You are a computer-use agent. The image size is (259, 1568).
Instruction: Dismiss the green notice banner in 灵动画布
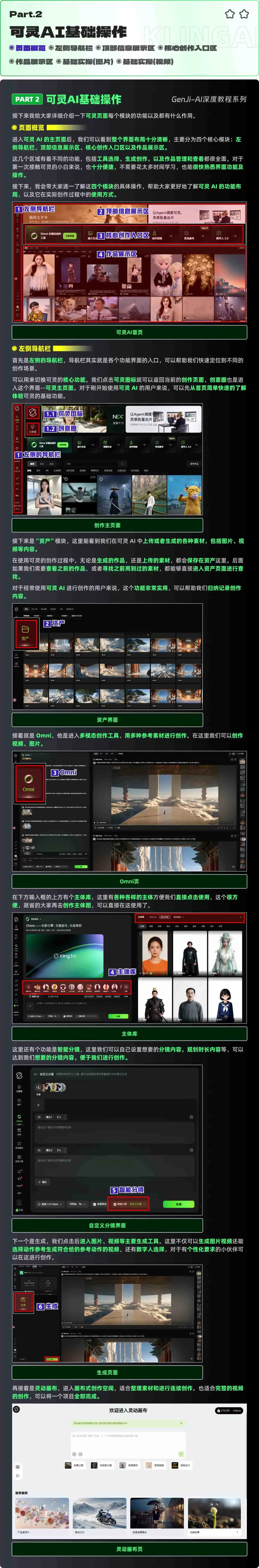click(181, 1423)
